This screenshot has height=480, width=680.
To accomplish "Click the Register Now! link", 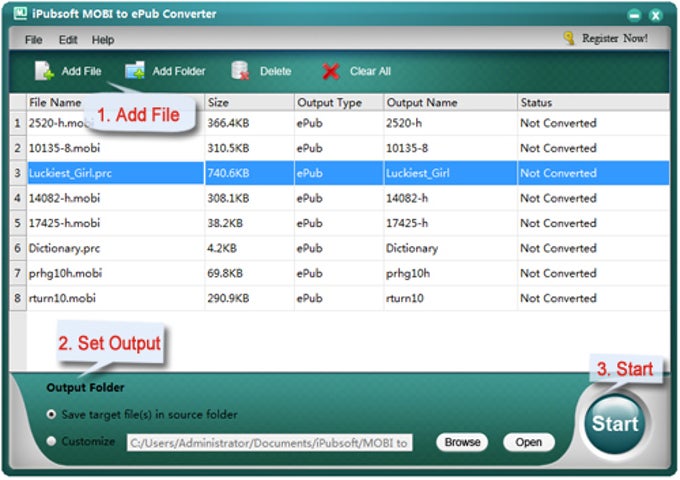I will [615, 39].
